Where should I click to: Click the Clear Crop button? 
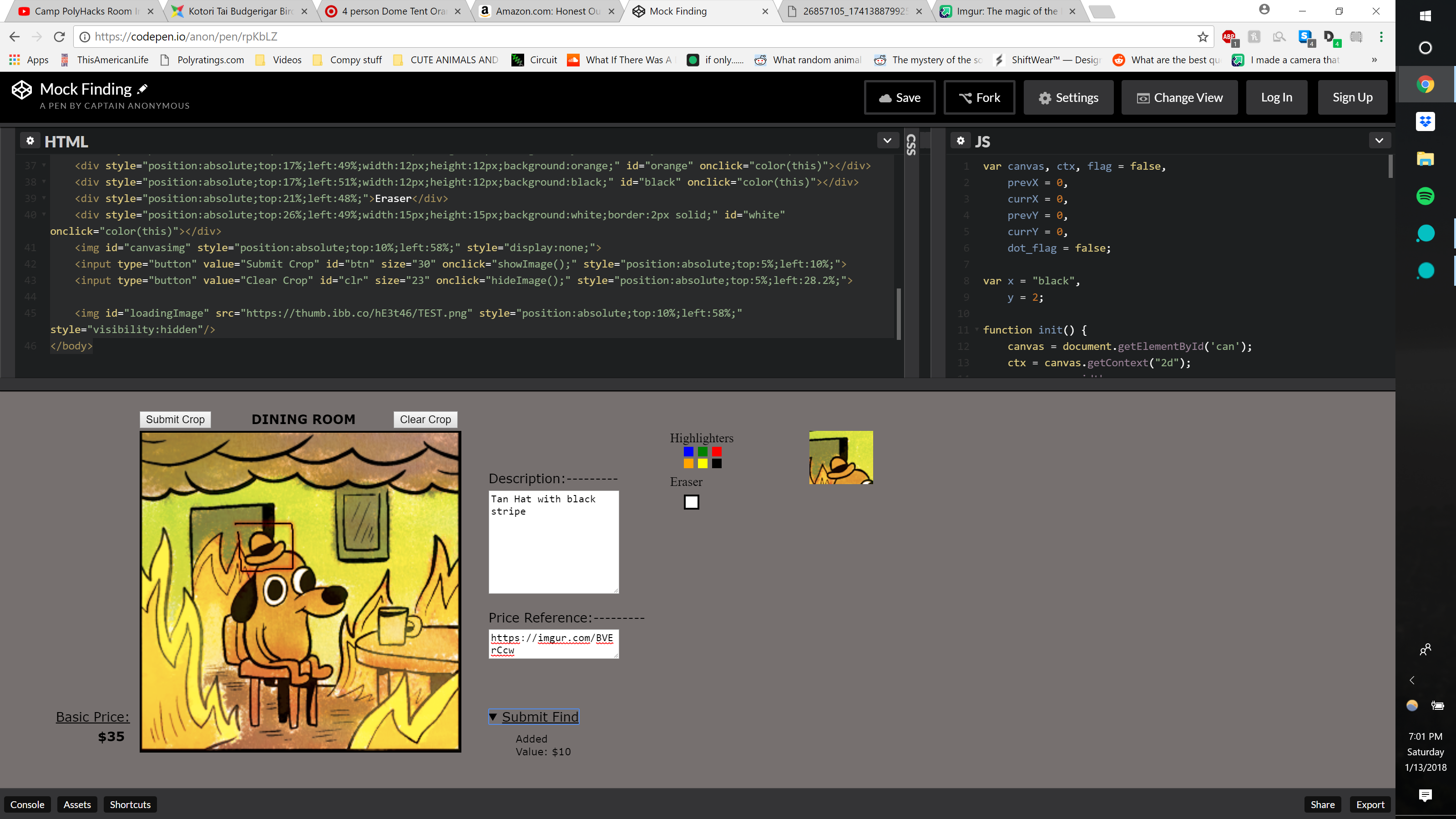tap(425, 420)
